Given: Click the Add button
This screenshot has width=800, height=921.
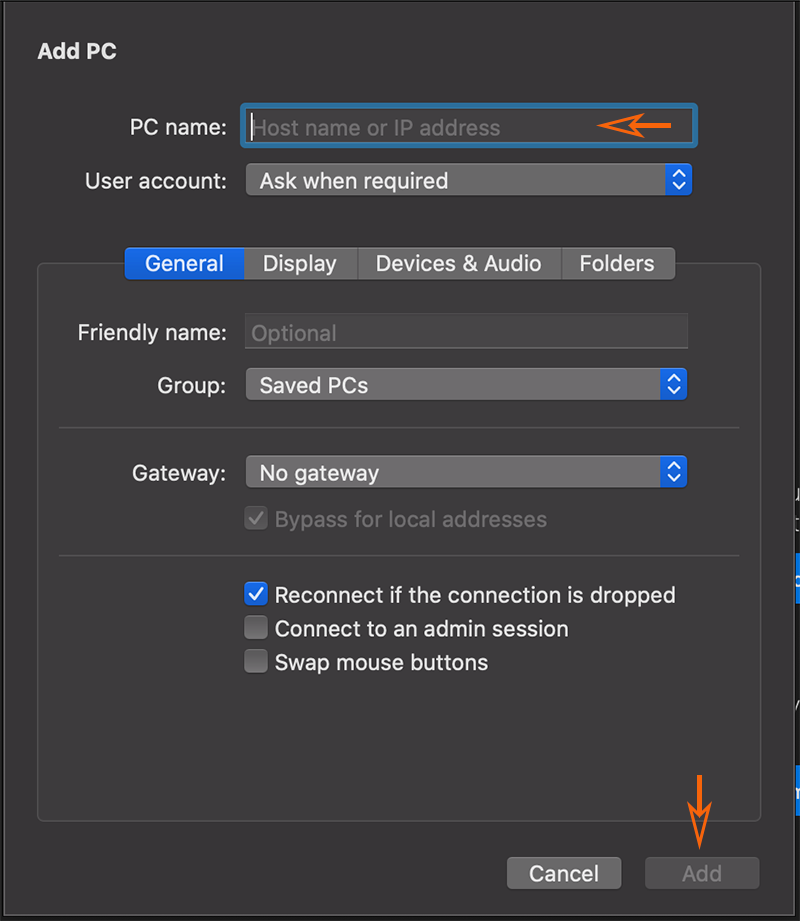Looking at the screenshot, I should pos(701,872).
